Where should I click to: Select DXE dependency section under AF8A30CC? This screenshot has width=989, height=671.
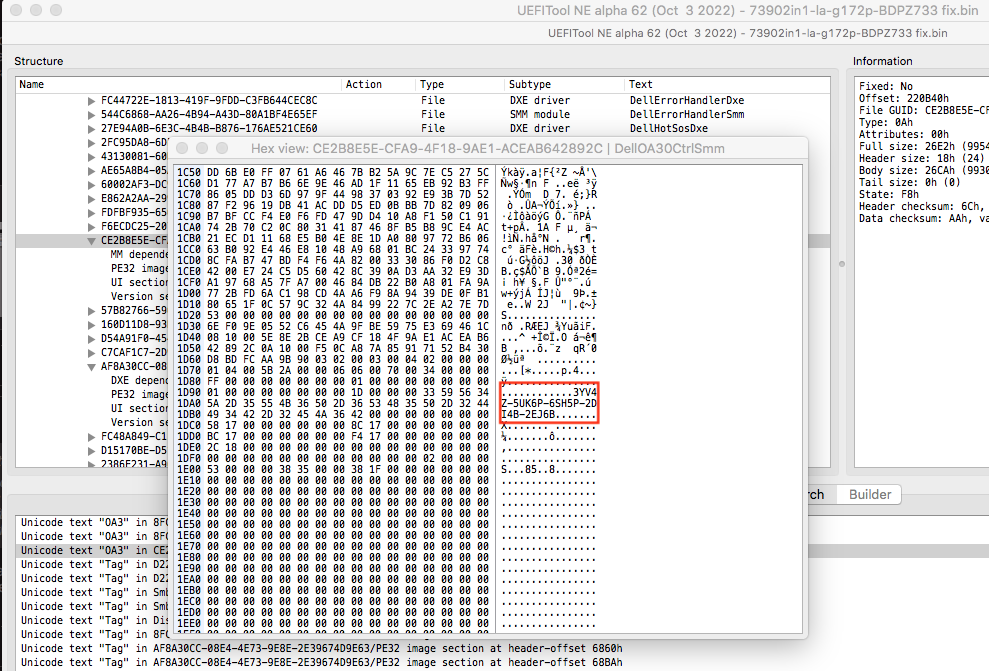(x=139, y=380)
